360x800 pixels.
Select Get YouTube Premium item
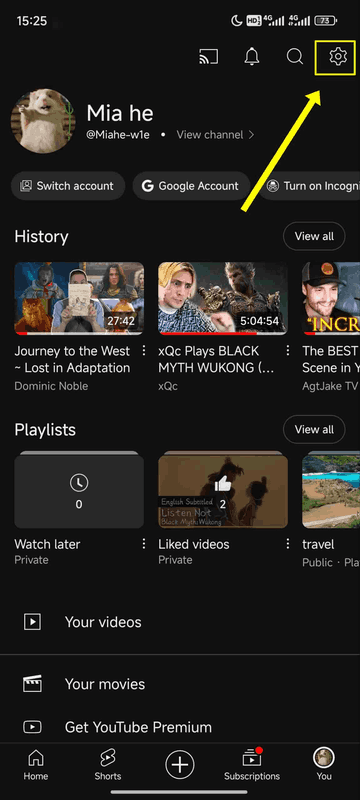tap(180, 727)
